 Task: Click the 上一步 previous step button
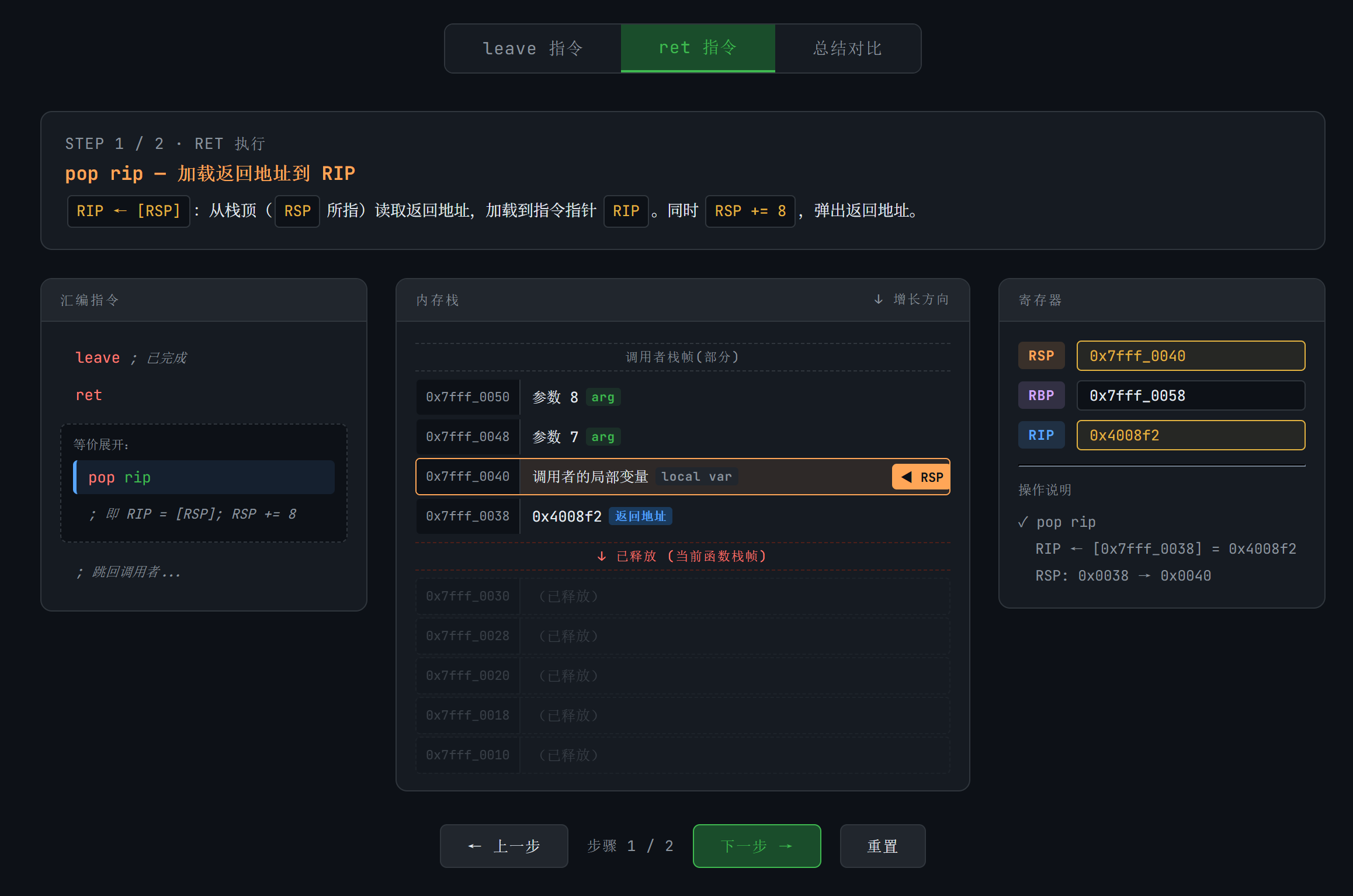pos(504,846)
